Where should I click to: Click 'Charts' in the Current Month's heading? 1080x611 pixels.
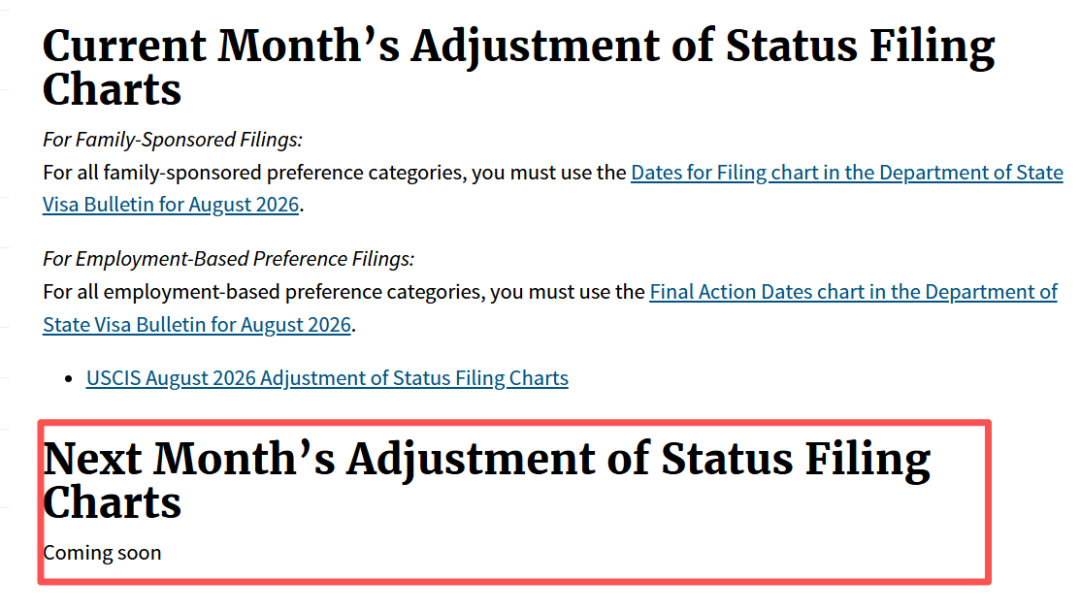click(x=112, y=90)
